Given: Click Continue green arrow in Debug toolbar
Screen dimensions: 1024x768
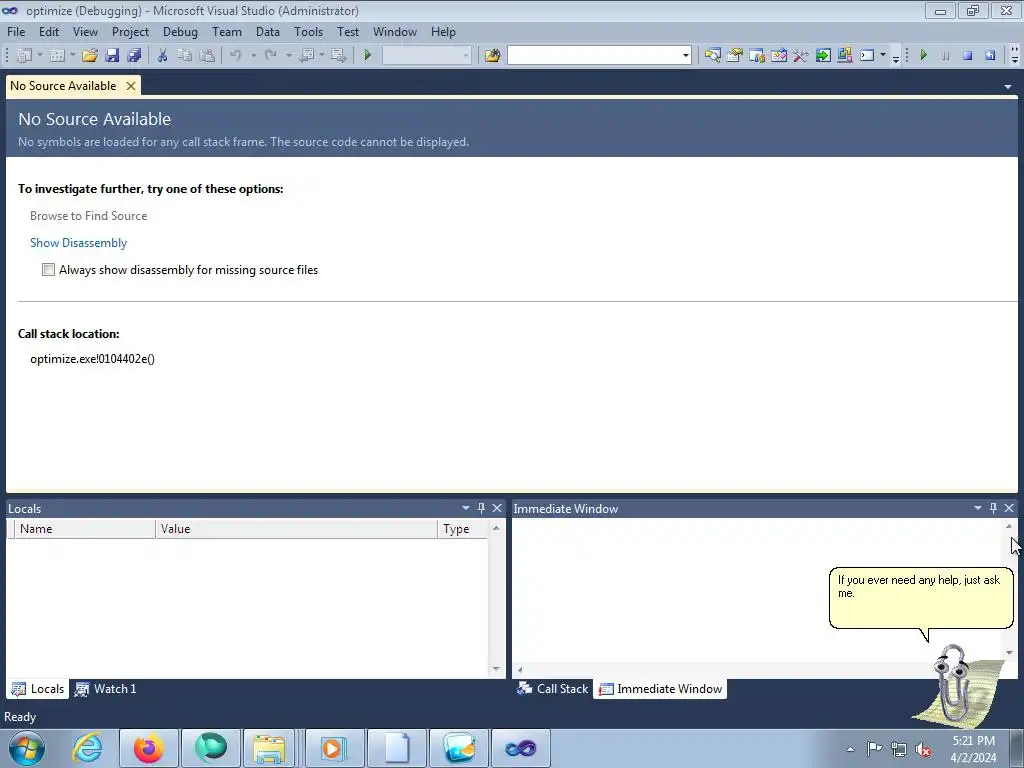Looking at the screenshot, I should coord(923,56).
